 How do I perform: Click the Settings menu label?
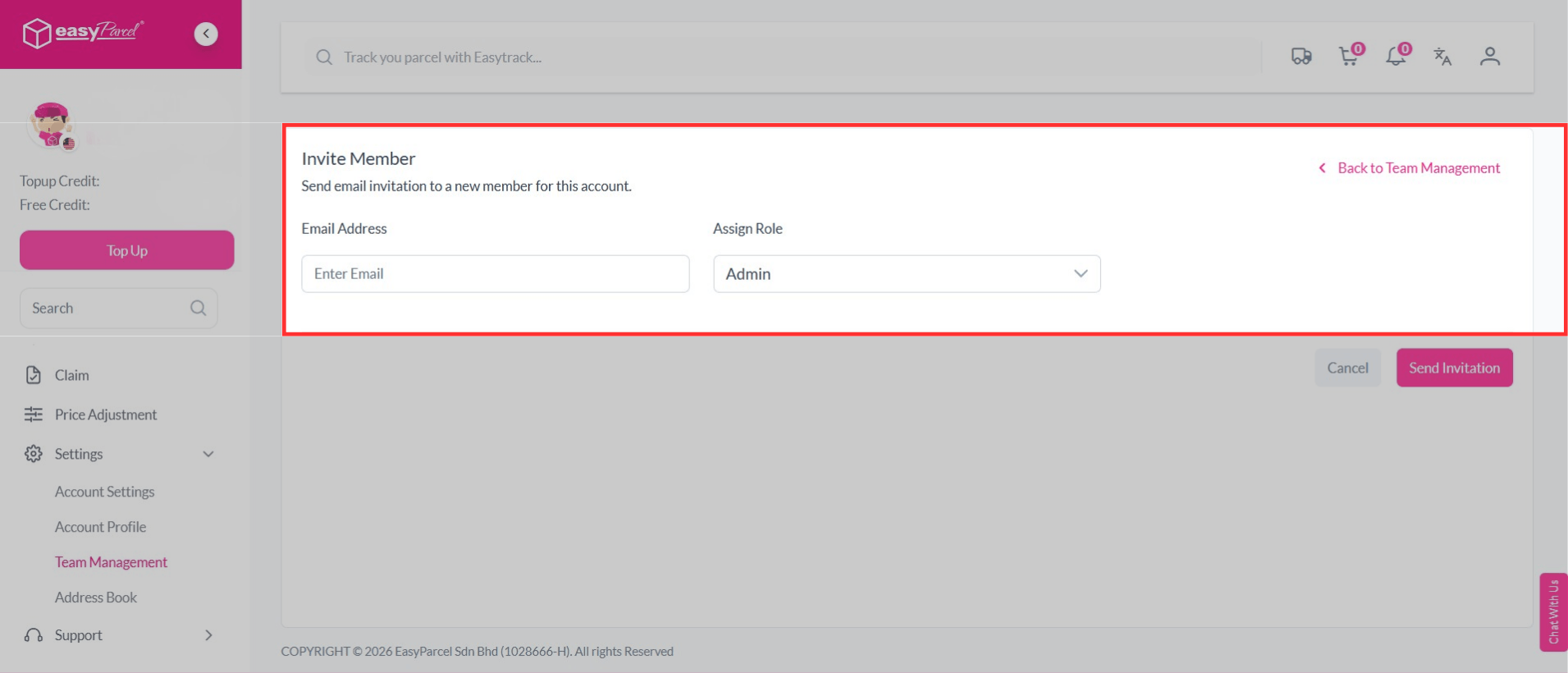[x=79, y=454]
